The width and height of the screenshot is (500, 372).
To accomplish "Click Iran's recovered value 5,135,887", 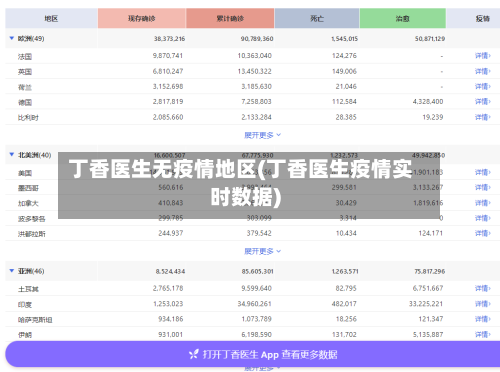I will [428, 334].
